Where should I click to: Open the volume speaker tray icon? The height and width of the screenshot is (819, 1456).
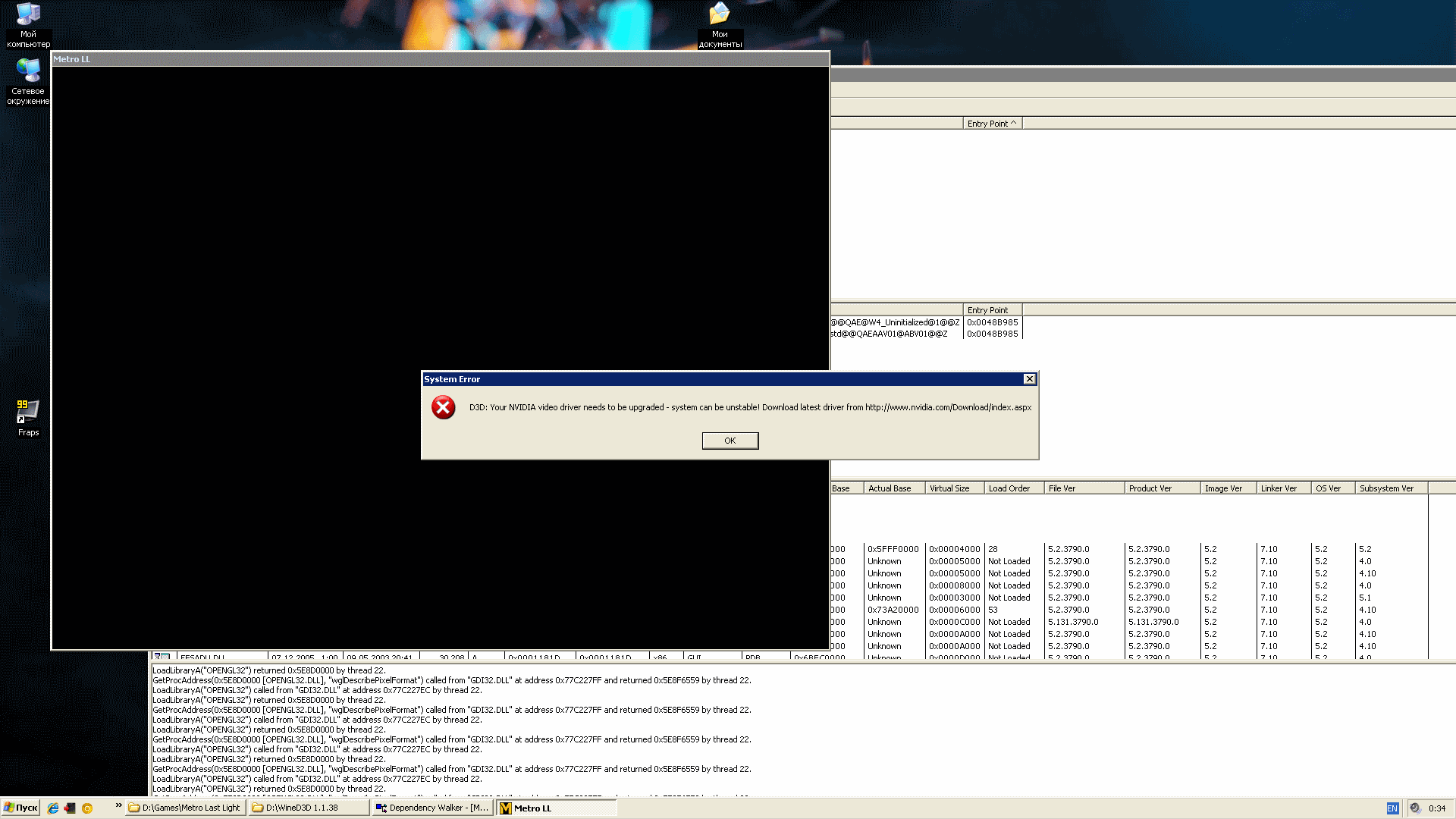coord(1415,808)
